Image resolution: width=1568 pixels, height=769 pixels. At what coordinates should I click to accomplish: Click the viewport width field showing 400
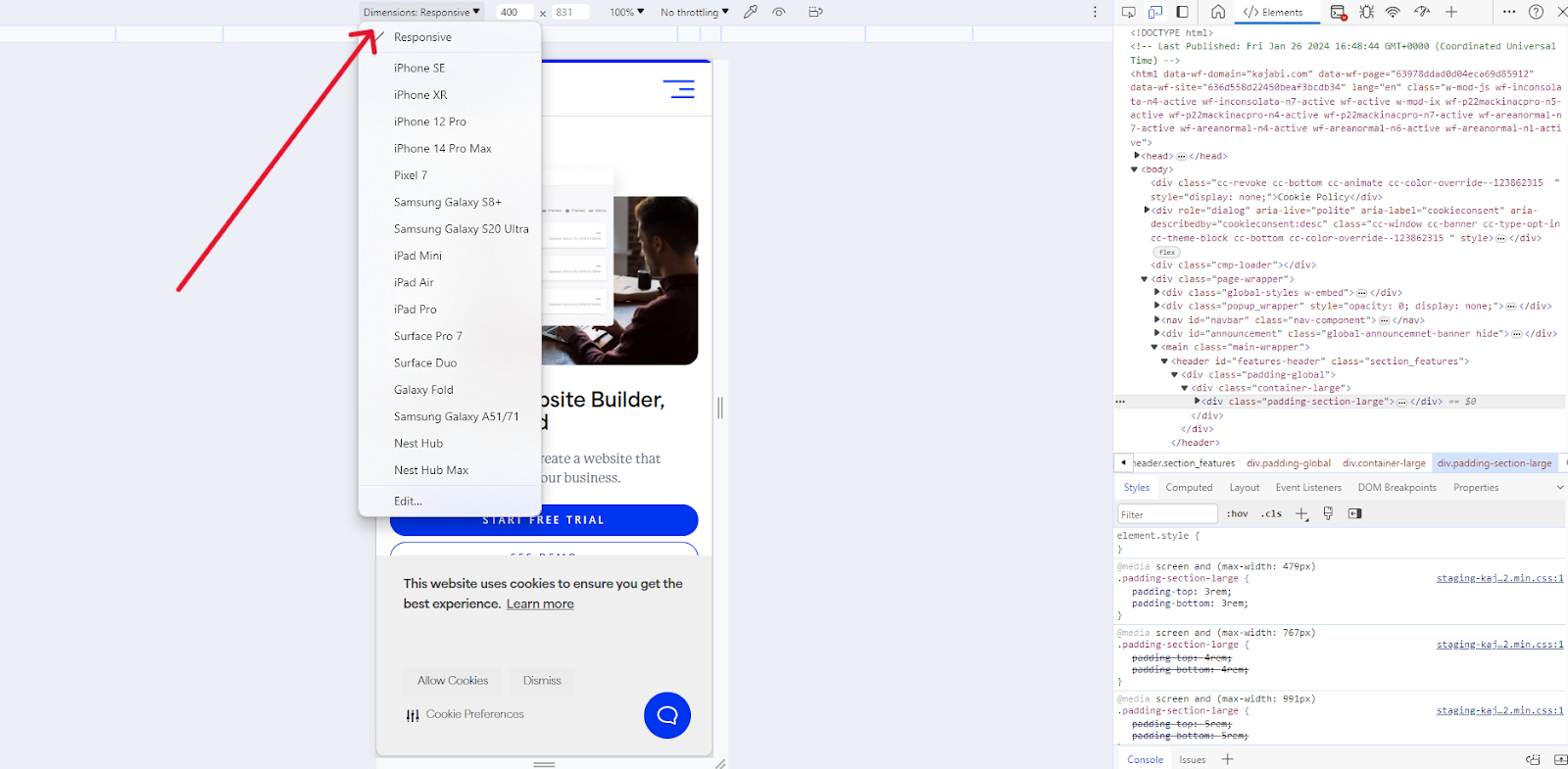coord(514,12)
